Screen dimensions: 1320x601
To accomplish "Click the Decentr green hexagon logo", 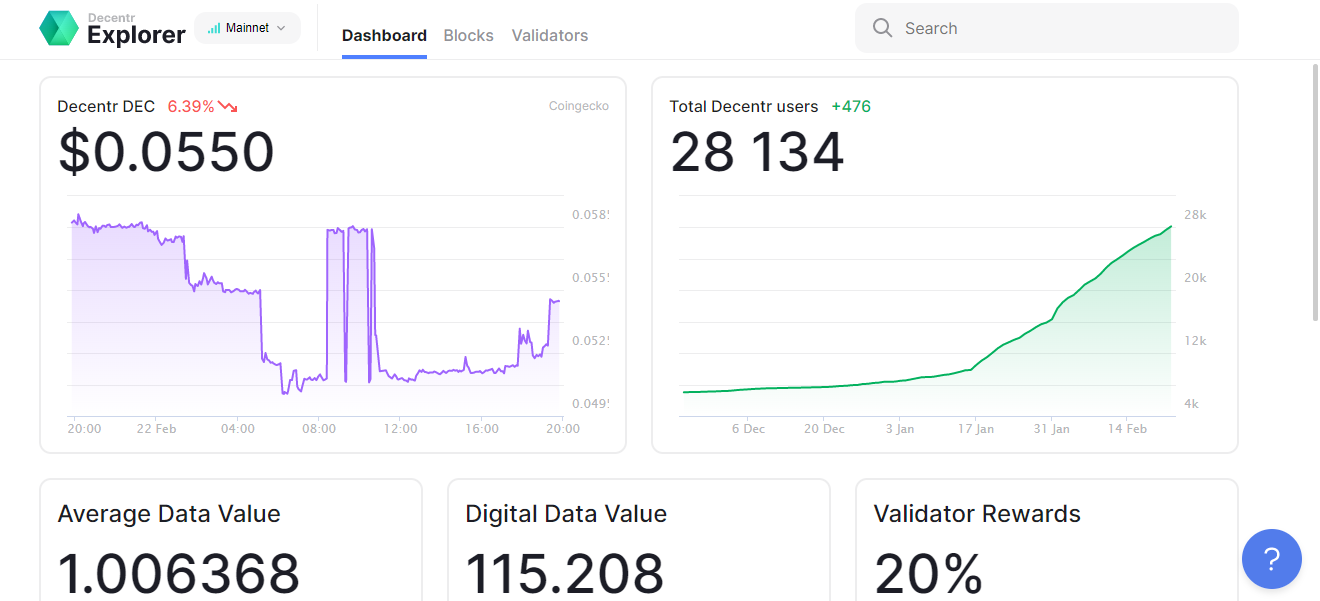I will [59, 28].
